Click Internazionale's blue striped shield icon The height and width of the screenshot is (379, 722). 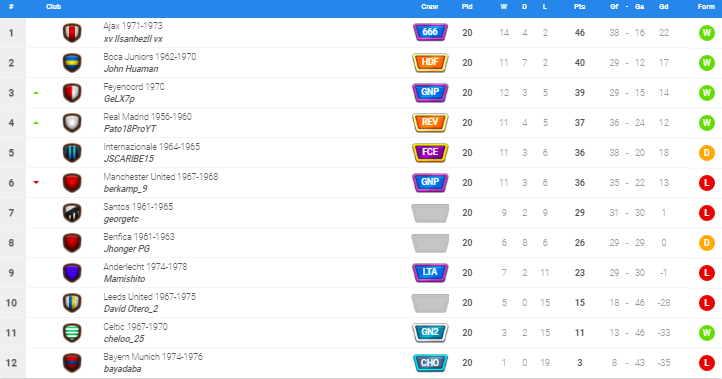point(72,152)
